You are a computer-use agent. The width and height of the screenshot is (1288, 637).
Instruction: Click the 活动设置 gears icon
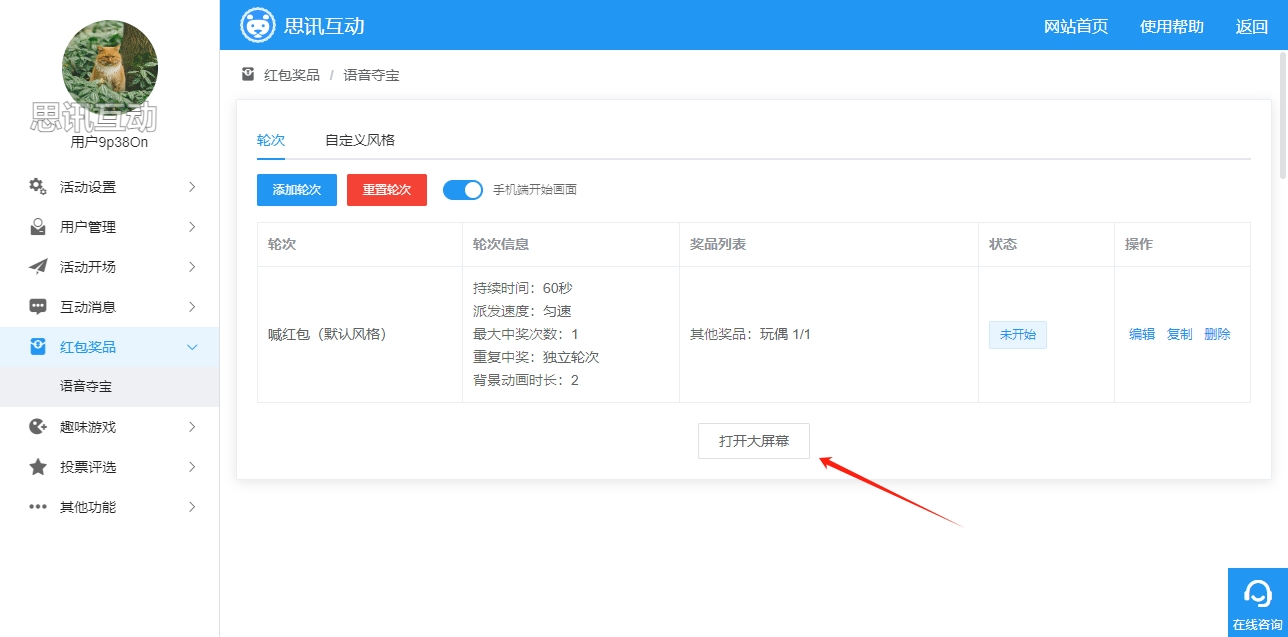click(x=38, y=187)
